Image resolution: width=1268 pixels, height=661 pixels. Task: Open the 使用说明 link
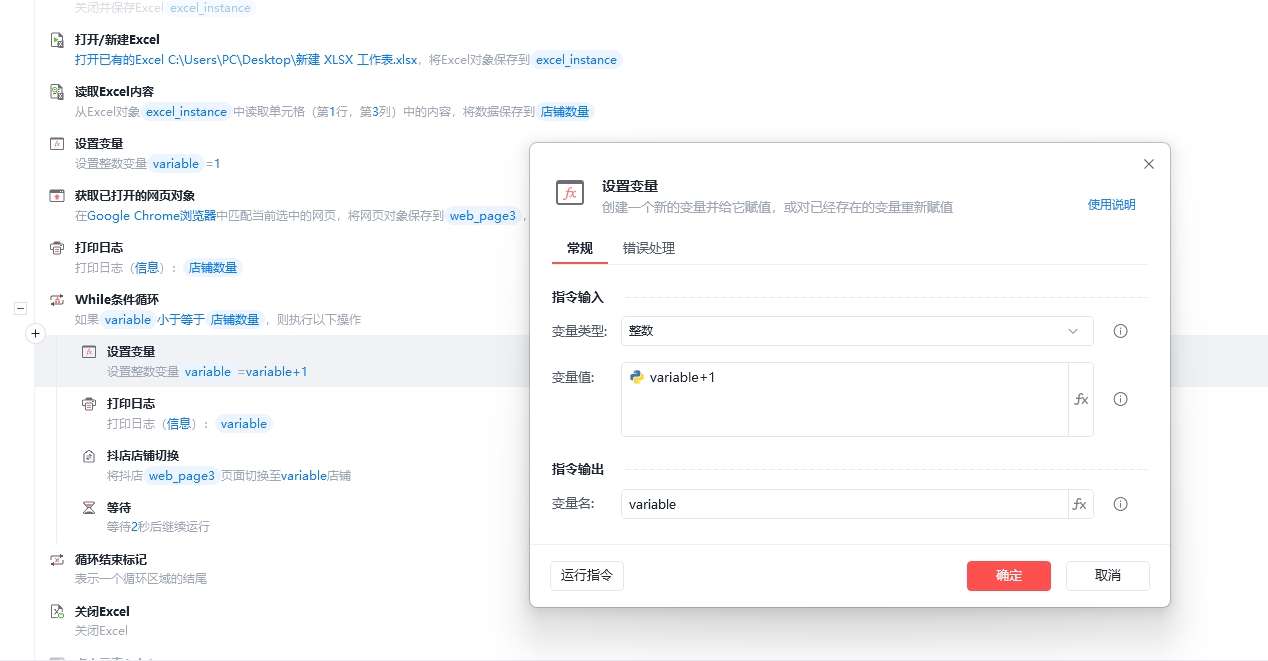tap(1112, 204)
